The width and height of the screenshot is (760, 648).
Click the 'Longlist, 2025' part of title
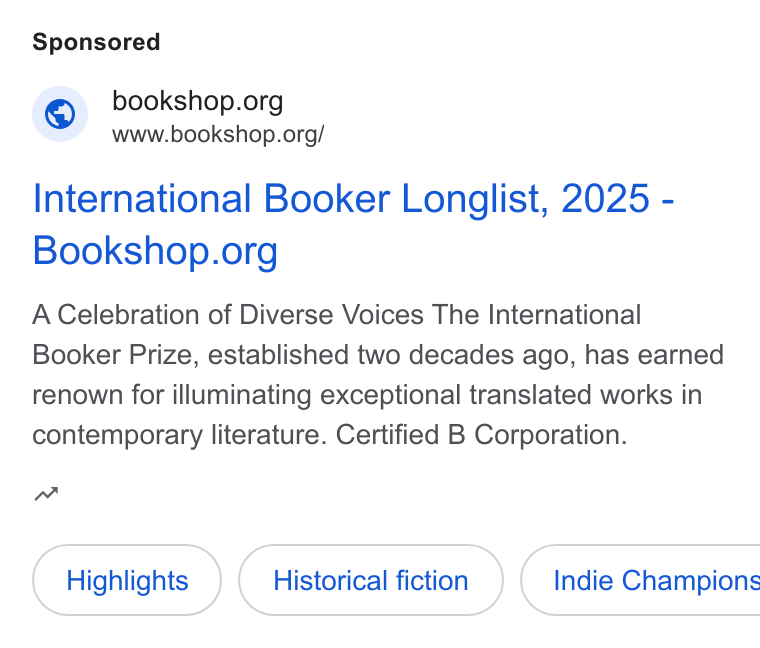click(x=525, y=199)
